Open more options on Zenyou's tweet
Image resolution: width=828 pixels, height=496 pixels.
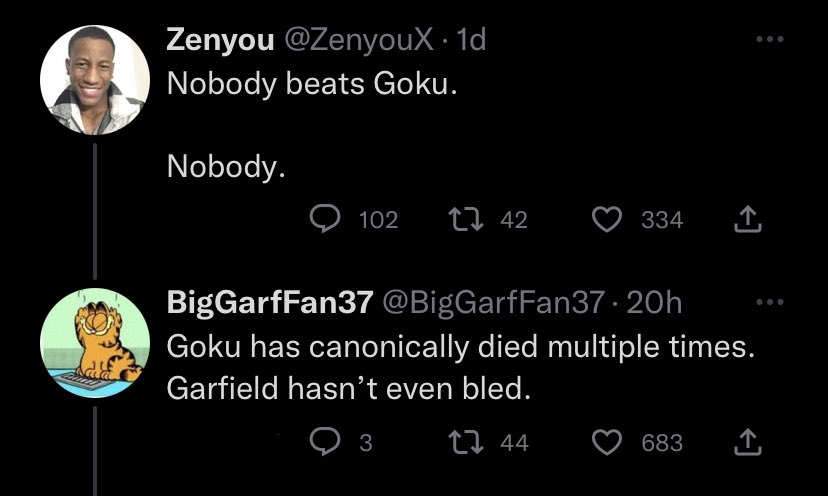pyautogui.click(x=767, y=40)
